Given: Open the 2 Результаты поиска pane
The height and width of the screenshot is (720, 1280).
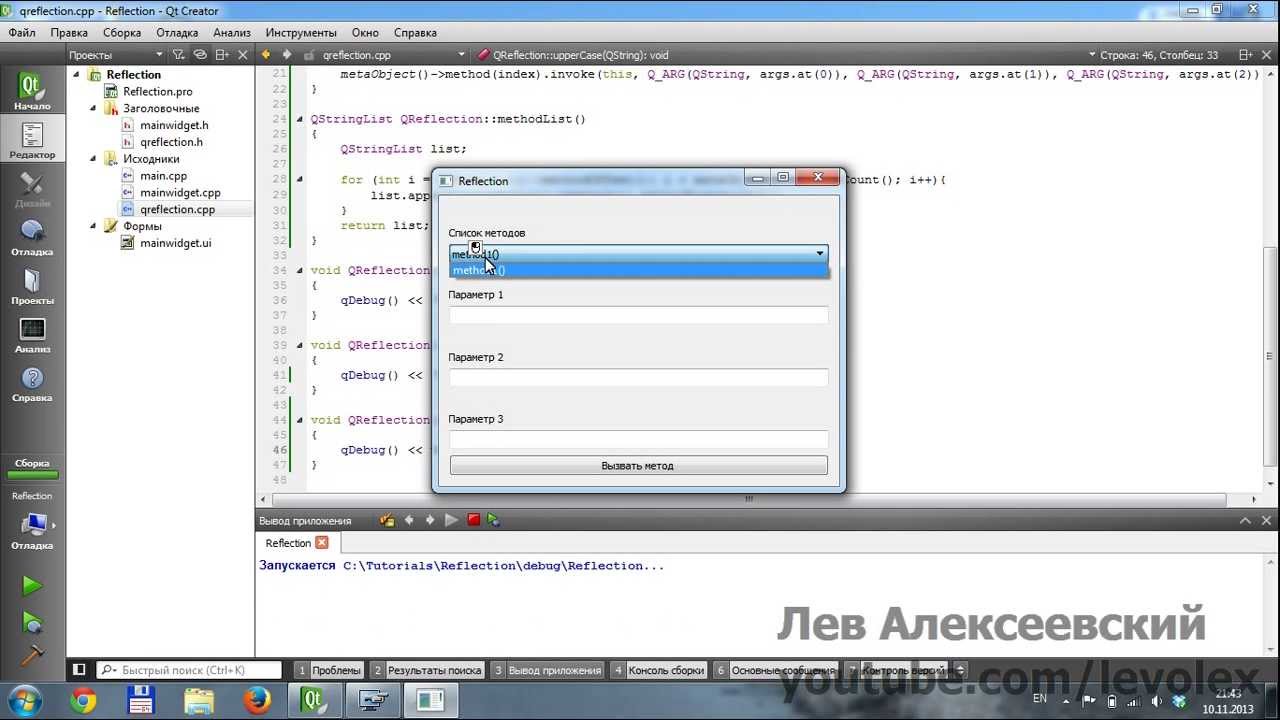Looking at the screenshot, I should click(x=427, y=670).
